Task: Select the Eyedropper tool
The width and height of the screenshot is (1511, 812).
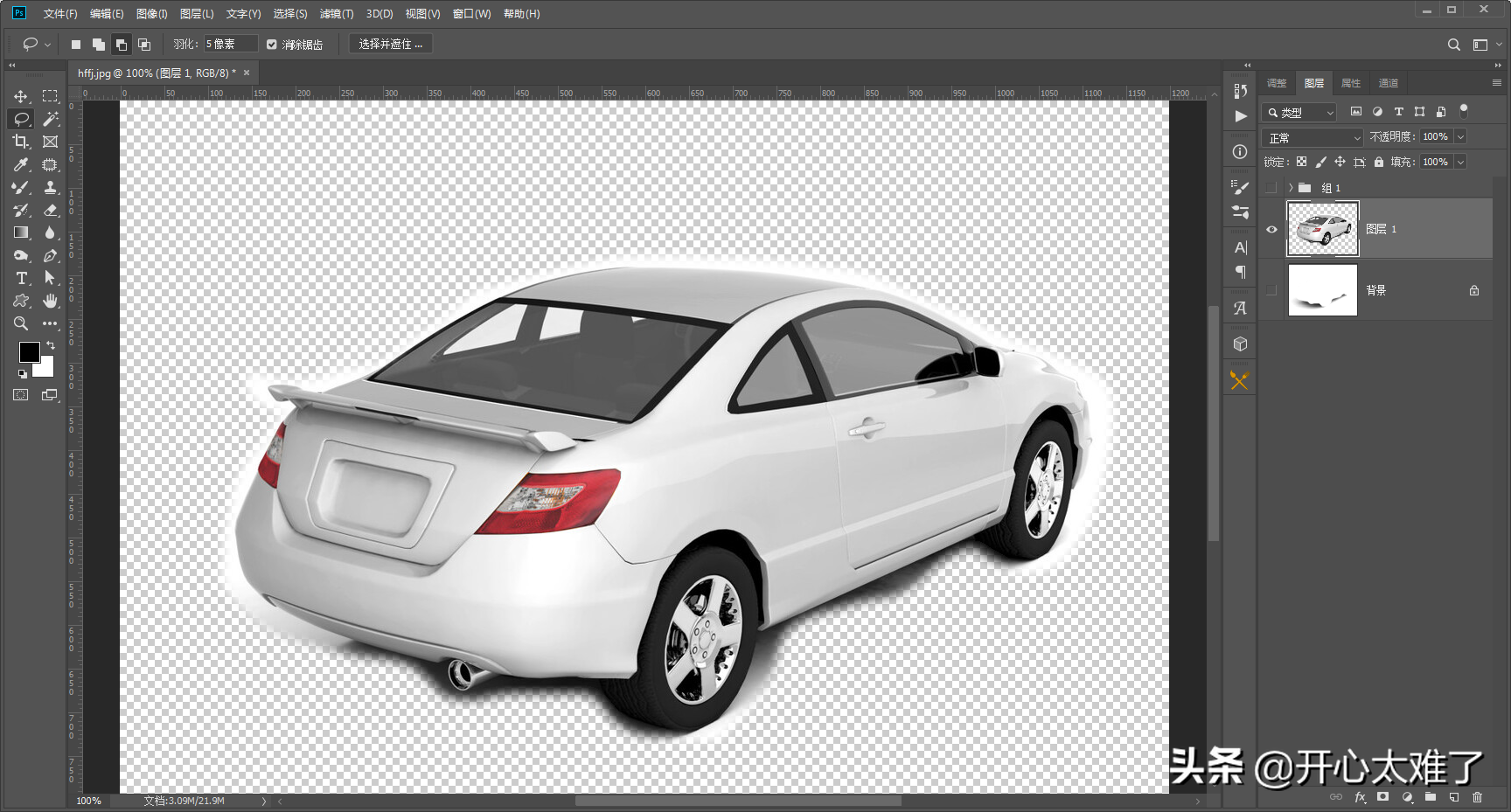Action: 21,164
